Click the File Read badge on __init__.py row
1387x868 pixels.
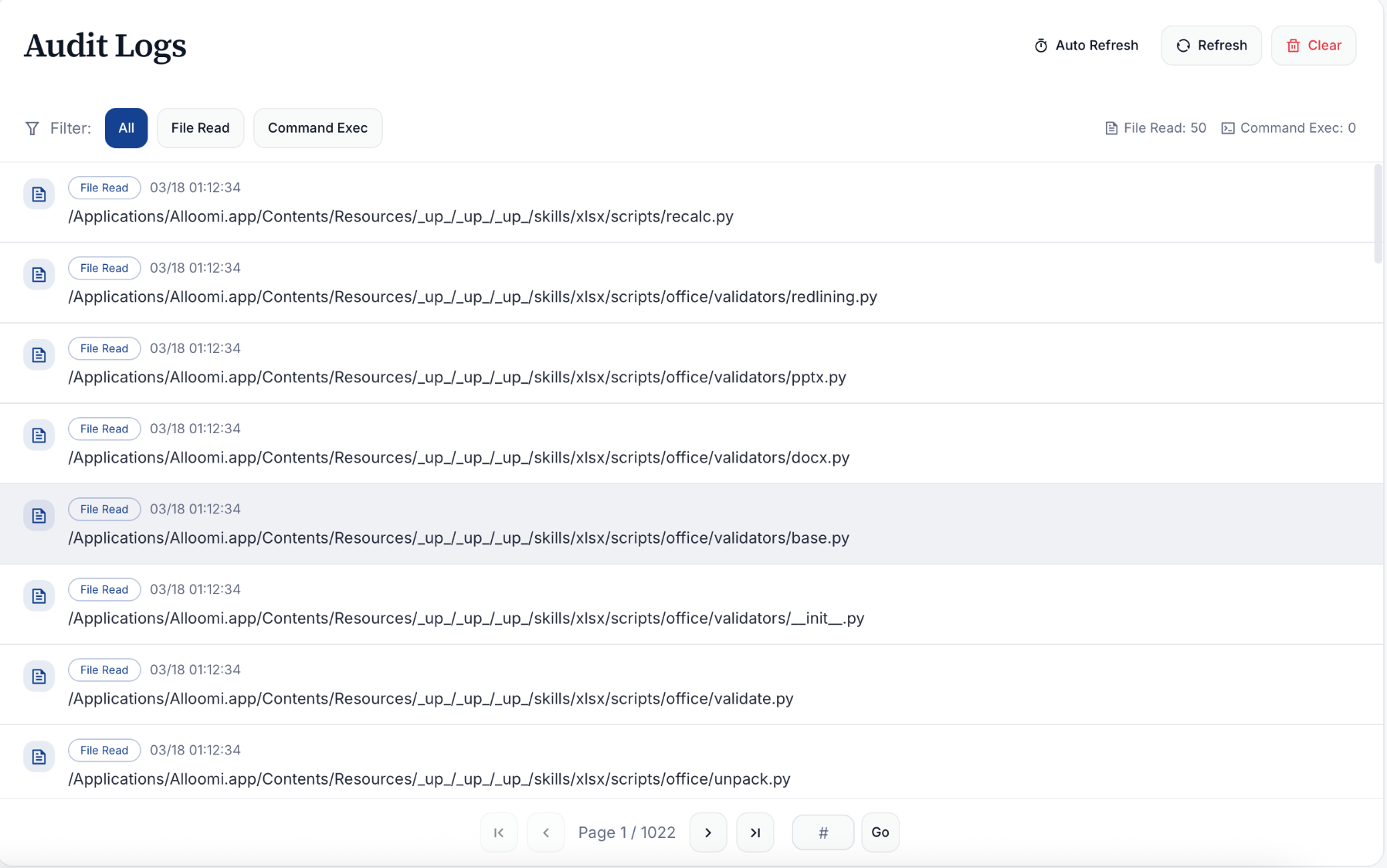tap(104, 589)
